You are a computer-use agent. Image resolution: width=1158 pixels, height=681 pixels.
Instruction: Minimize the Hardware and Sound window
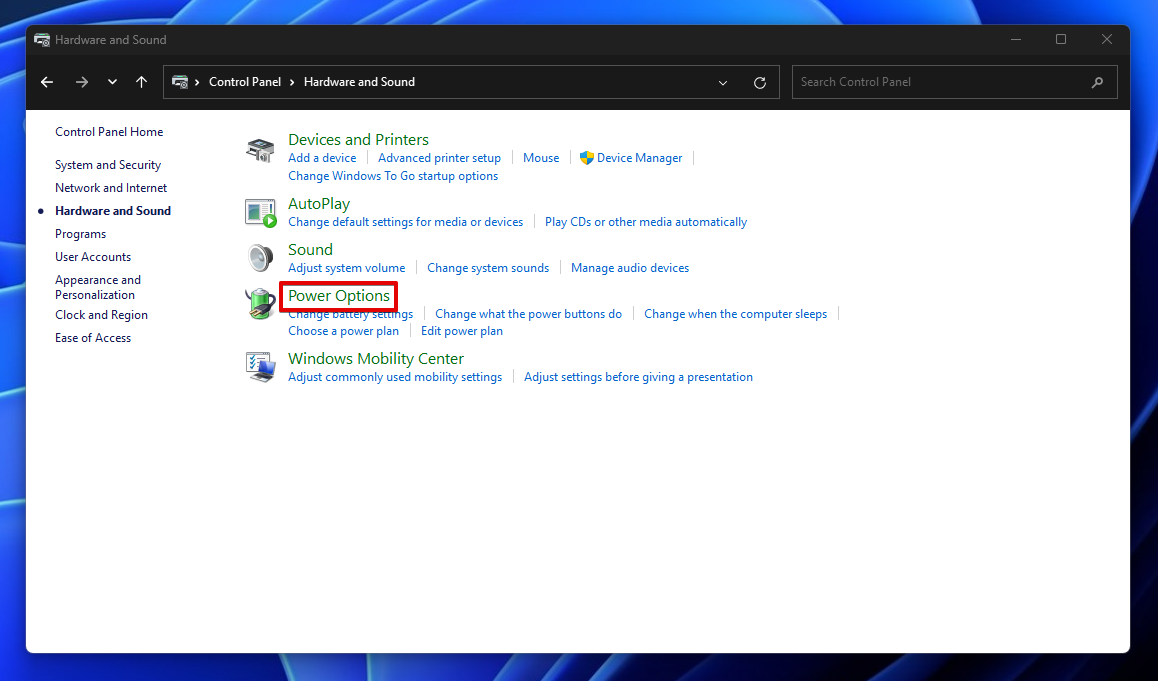point(1016,39)
